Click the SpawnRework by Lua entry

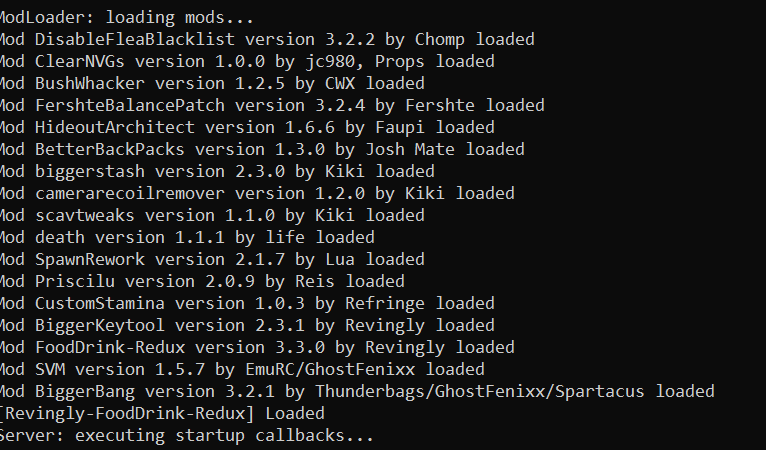(x=212, y=259)
